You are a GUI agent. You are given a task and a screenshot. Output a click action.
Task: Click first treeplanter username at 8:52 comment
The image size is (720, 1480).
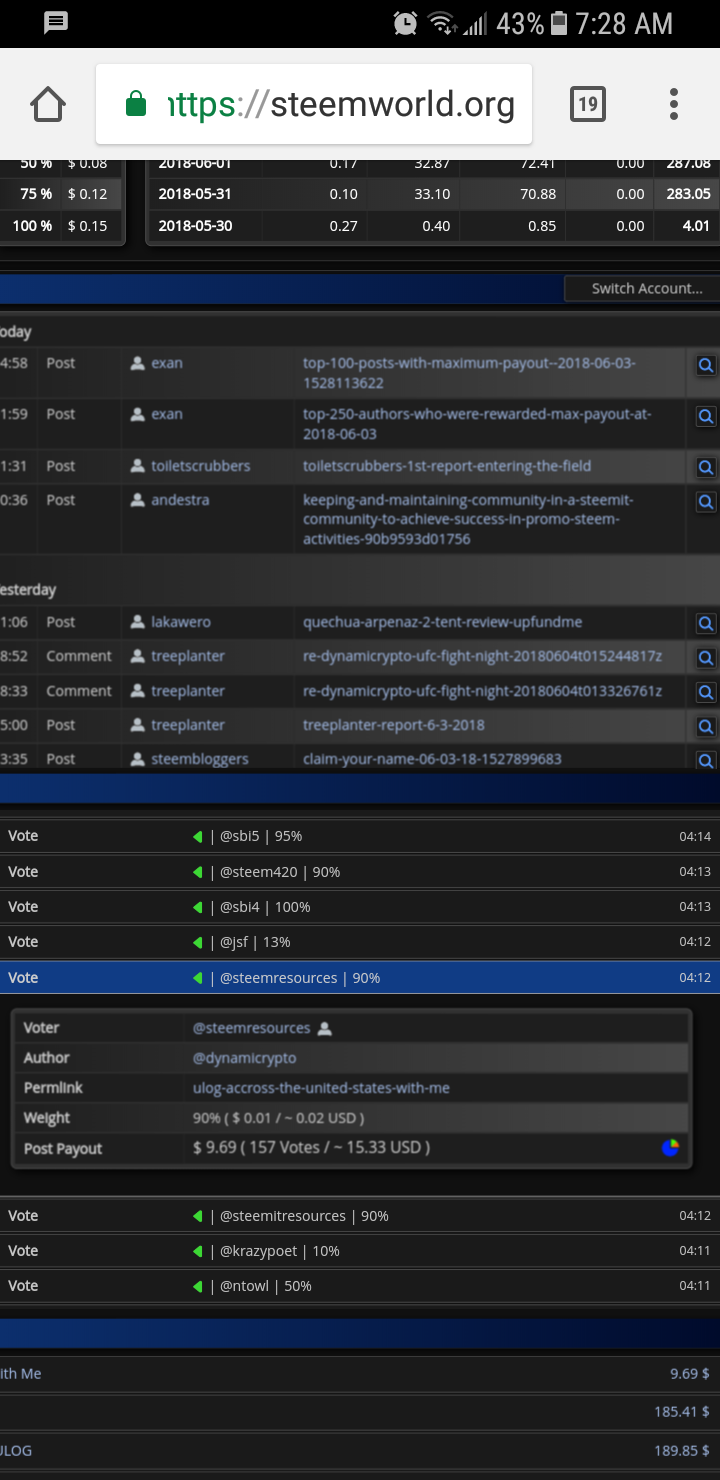[188, 656]
